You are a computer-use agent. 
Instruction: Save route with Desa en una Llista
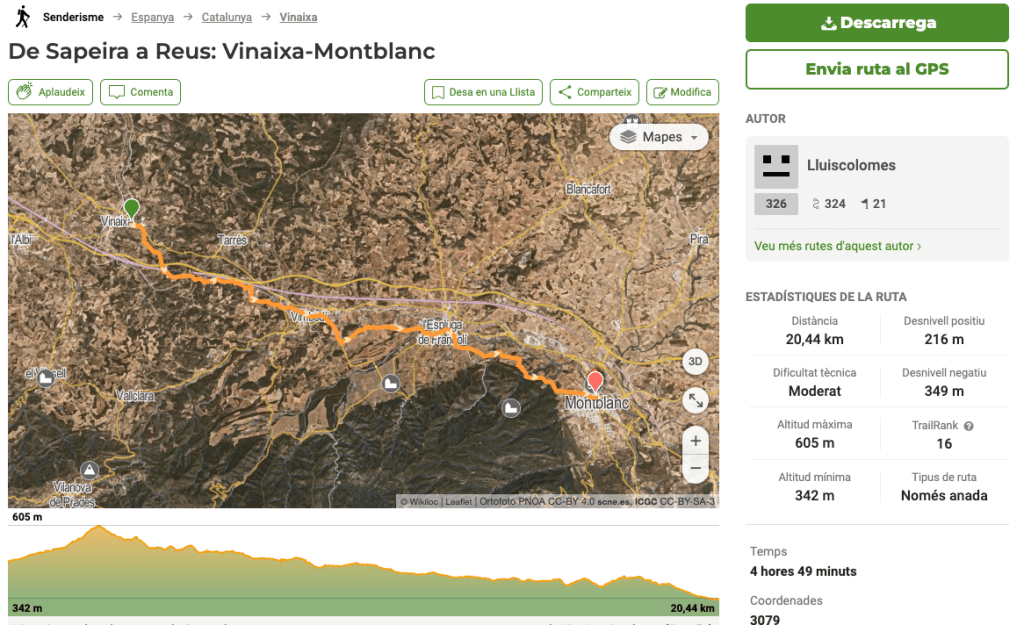click(483, 92)
